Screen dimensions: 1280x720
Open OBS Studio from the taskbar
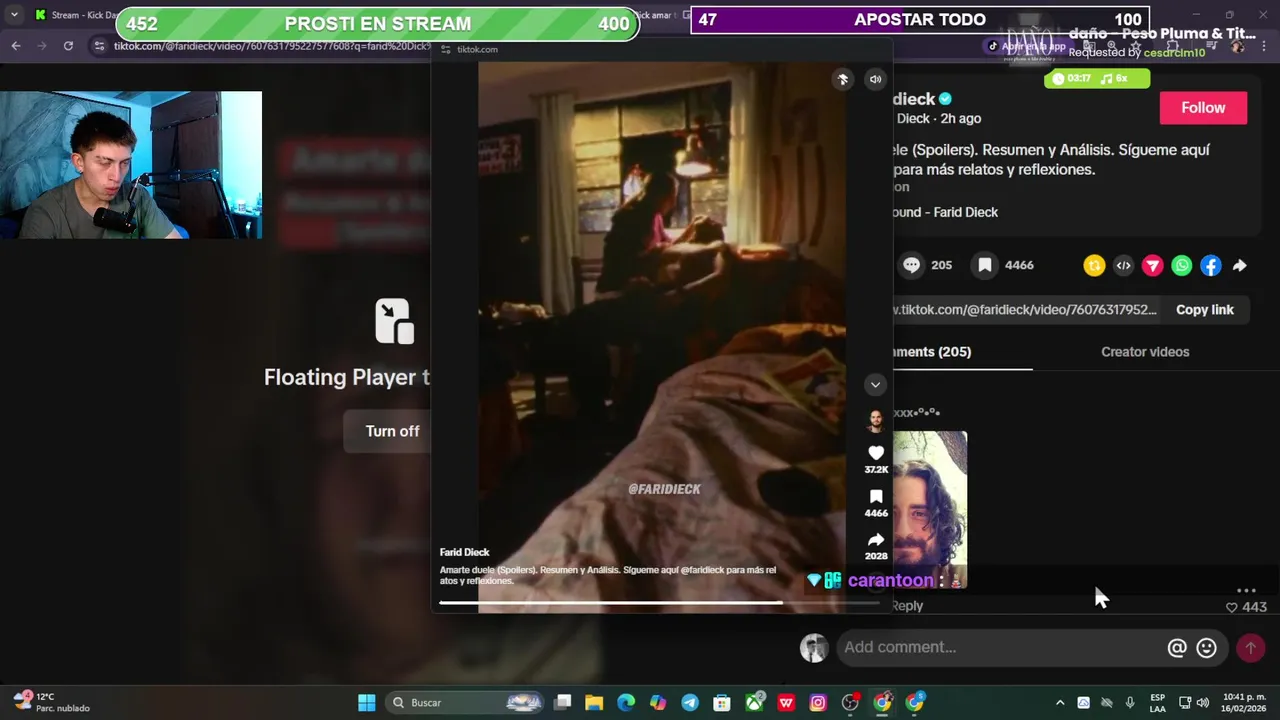point(850,703)
